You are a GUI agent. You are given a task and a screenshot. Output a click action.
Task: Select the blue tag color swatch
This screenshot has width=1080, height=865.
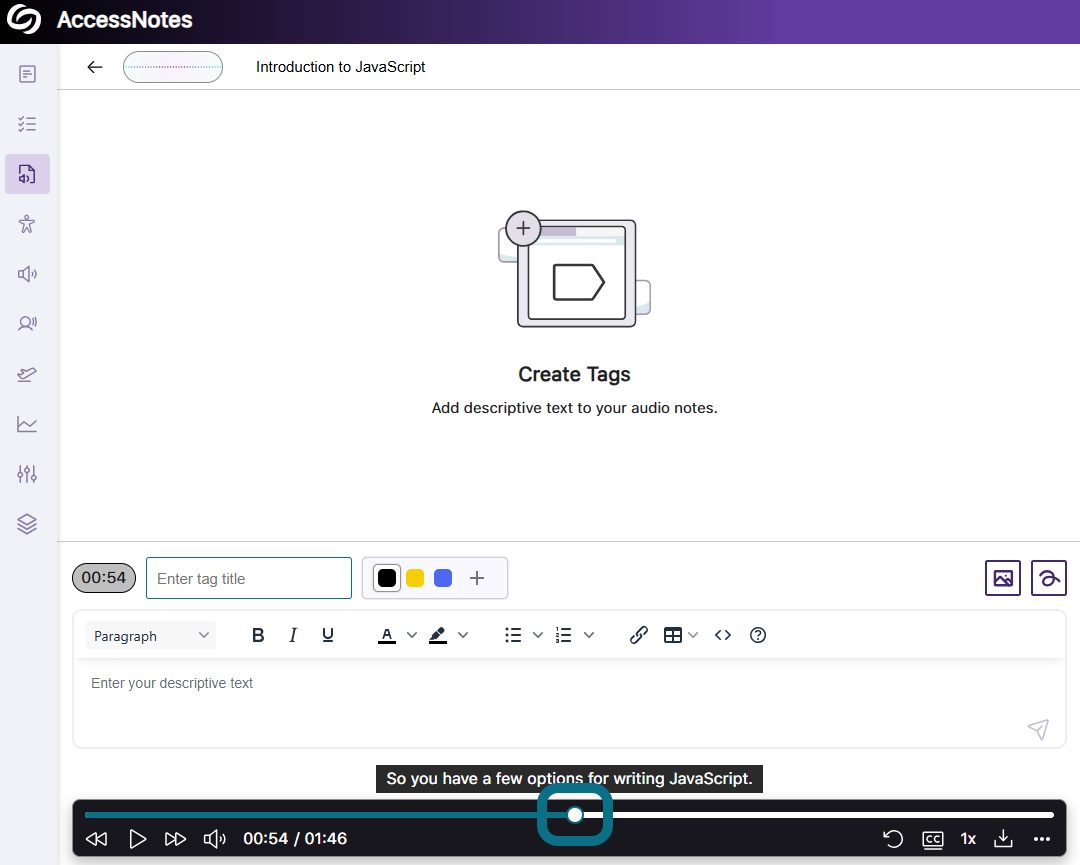coord(443,578)
